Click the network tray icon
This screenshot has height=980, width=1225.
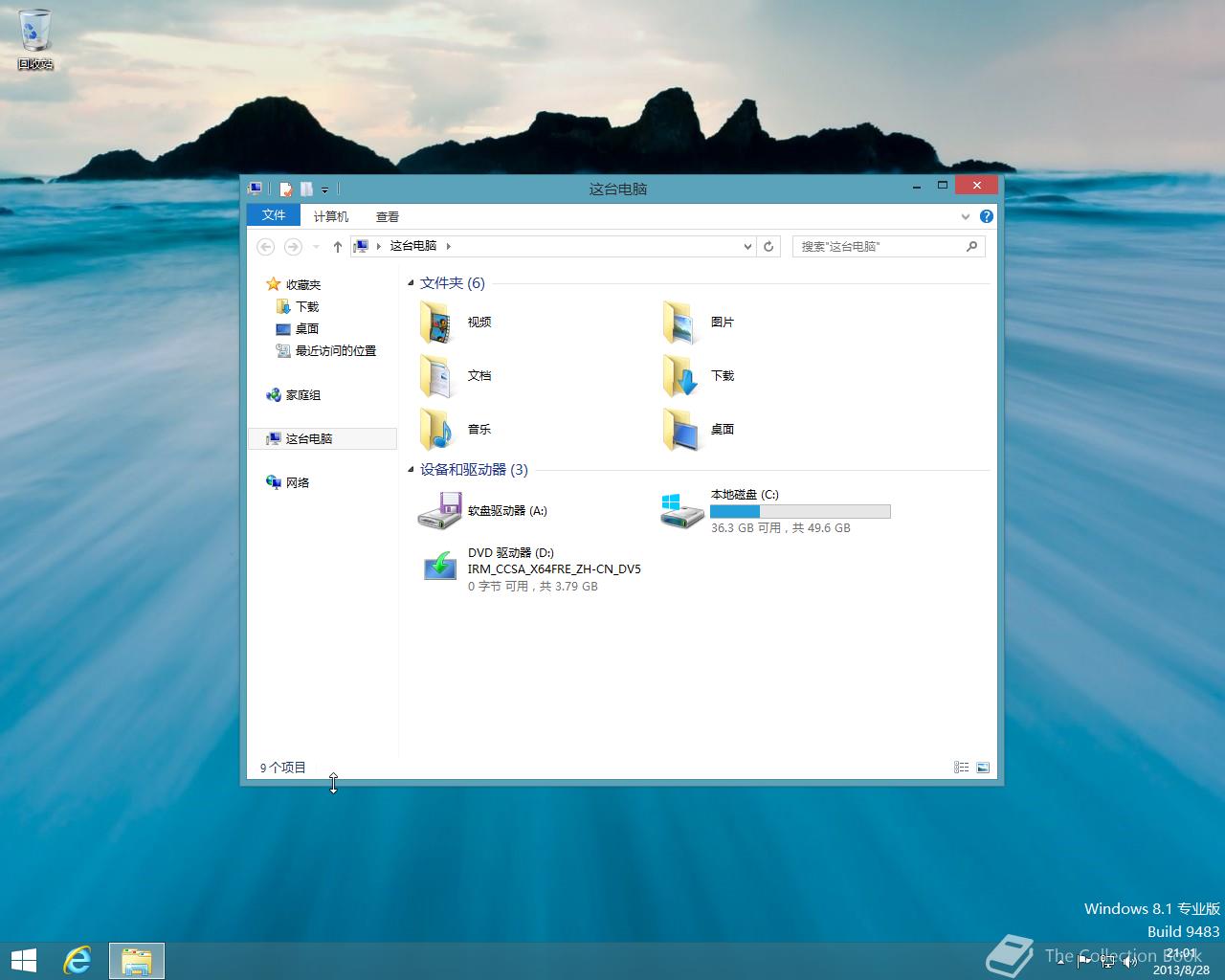point(1107,962)
